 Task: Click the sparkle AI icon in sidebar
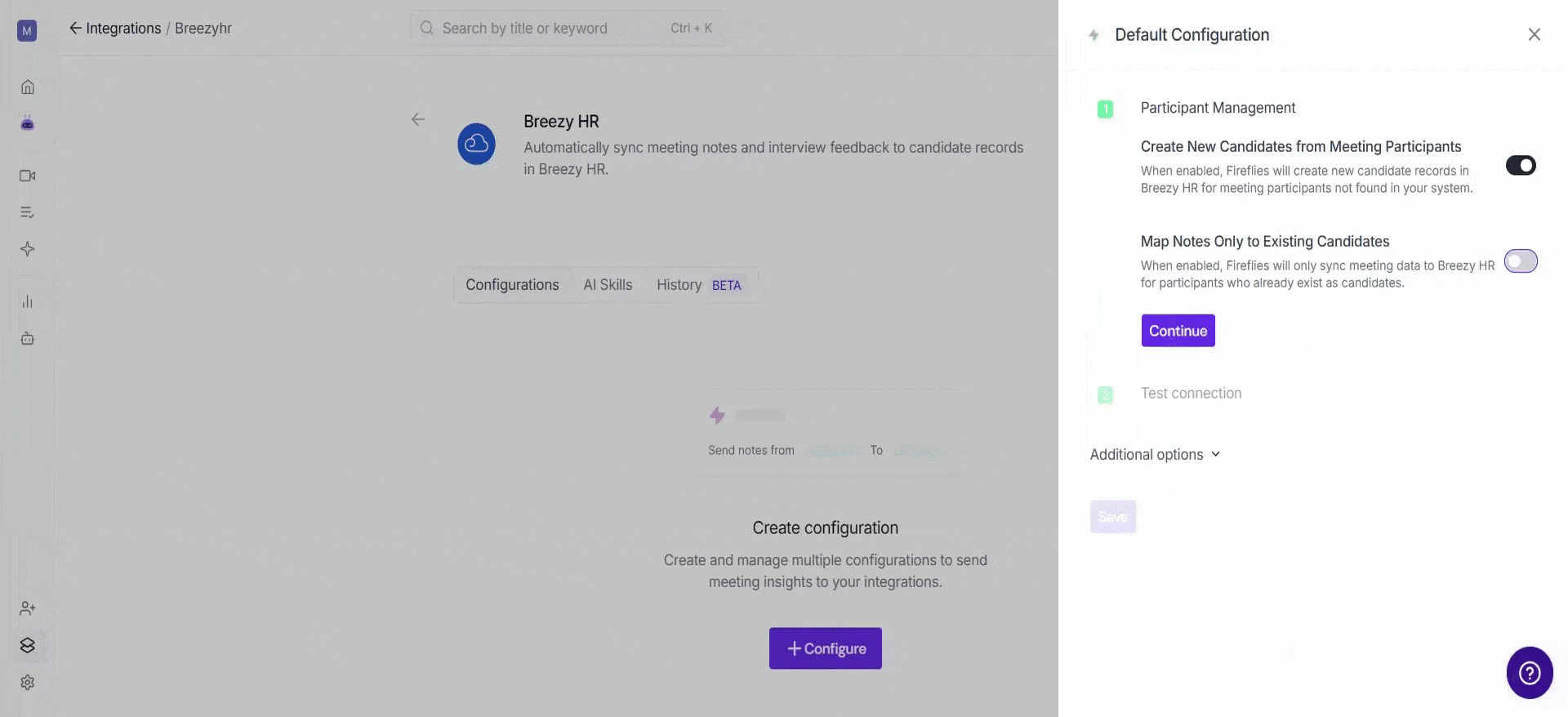pyautogui.click(x=28, y=249)
